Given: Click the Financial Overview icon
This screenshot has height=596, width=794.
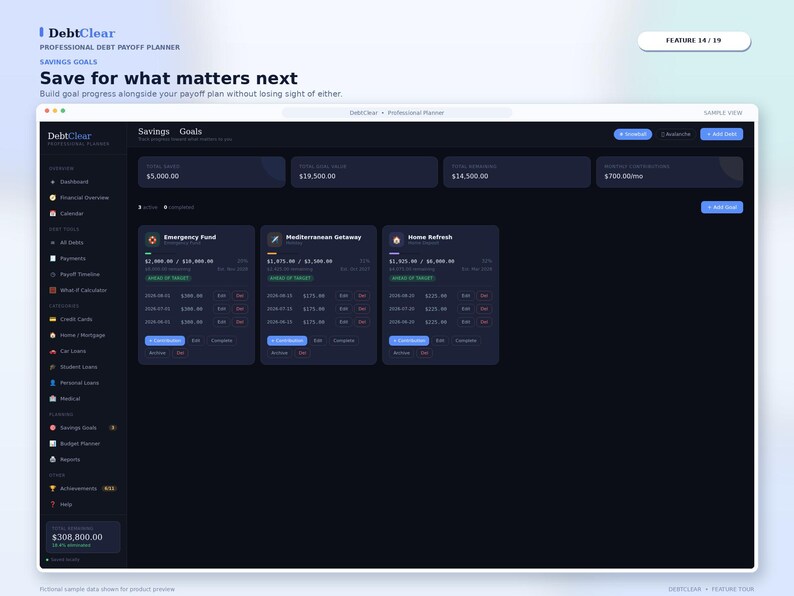Looking at the screenshot, I should pyautogui.click(x=53, y=197).
